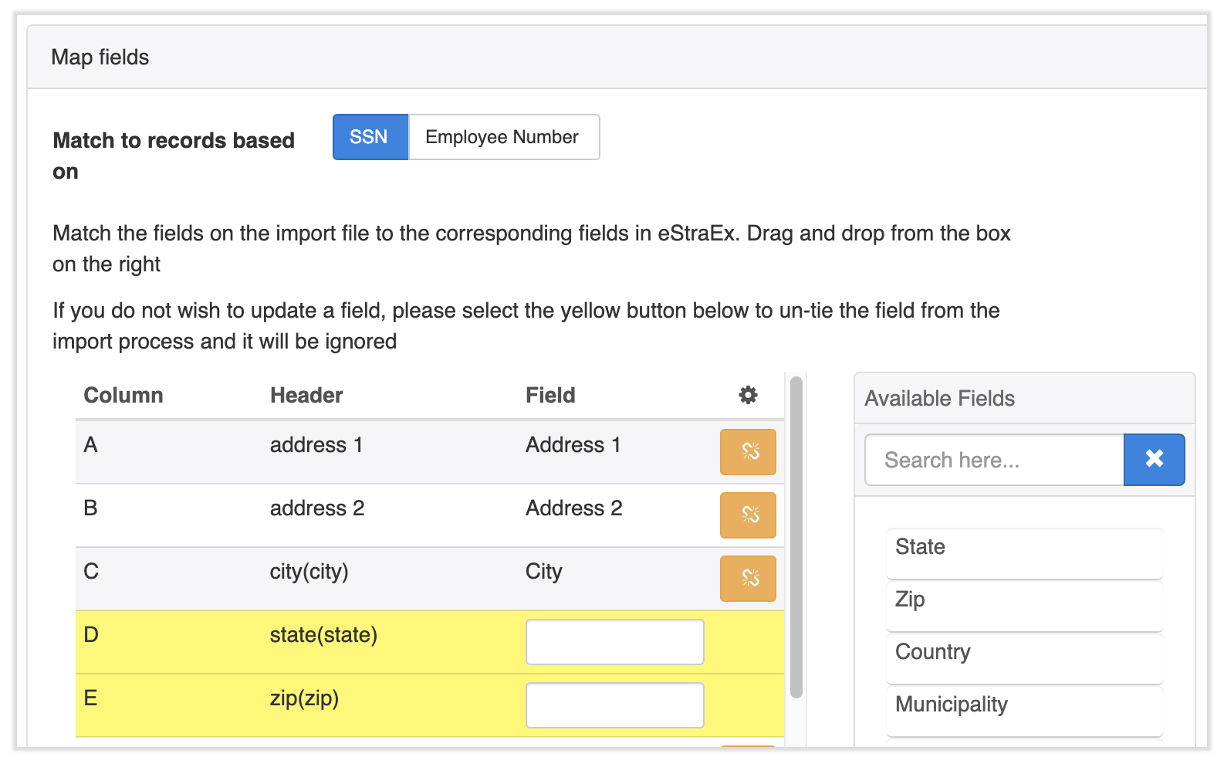Select the State available field
Image resolution: width=1220 pixels, height=762 pixels.
[x=1023, y=549]
